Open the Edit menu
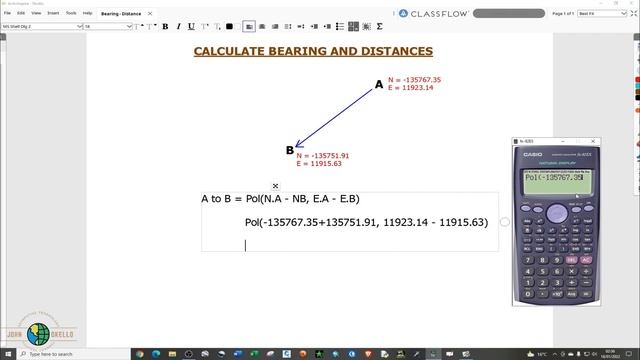640x360 pixels. (x=21, y=13)
